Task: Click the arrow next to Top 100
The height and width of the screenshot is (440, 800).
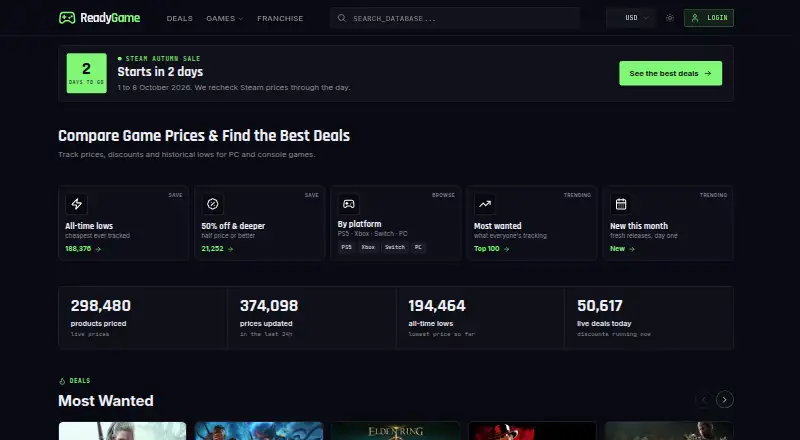Action: 507,249
